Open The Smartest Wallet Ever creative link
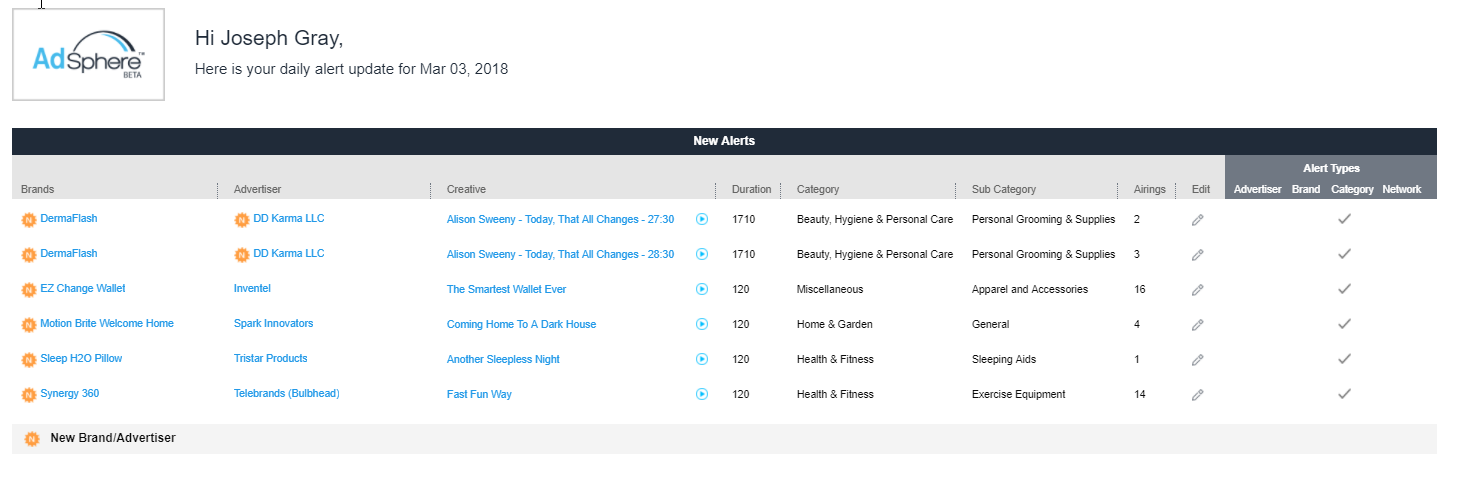The width and height of the screenshot is (1466, 486). [x=506, y=290]
